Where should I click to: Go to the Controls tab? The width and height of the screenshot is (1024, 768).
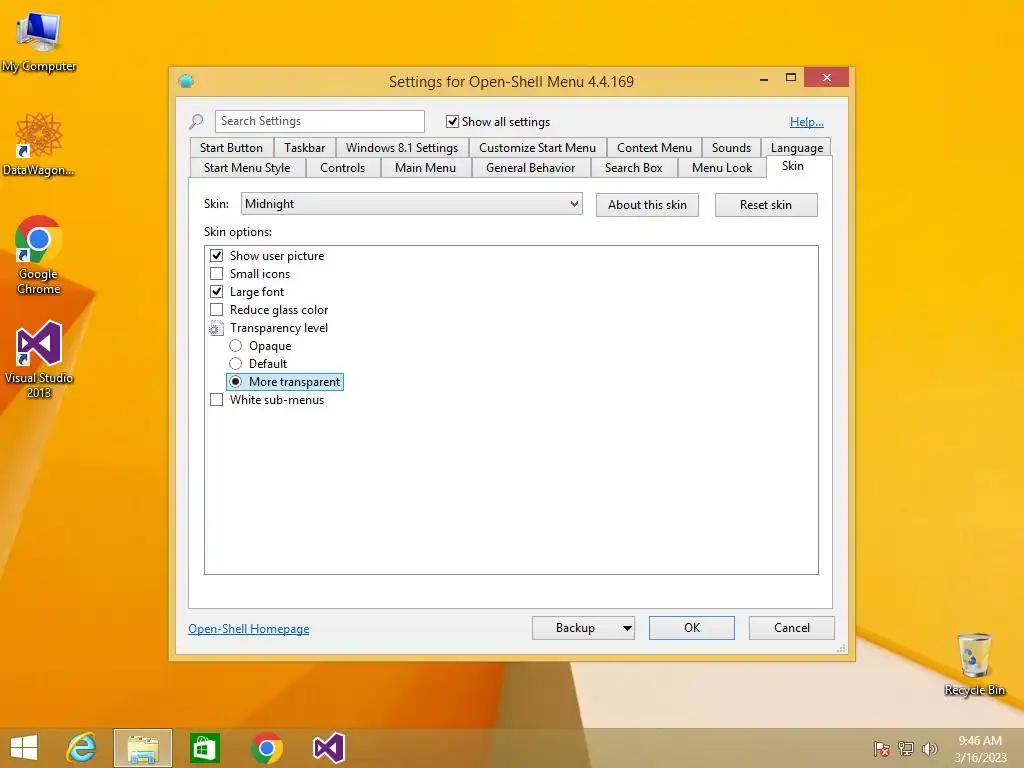click(x=342, y=168)
